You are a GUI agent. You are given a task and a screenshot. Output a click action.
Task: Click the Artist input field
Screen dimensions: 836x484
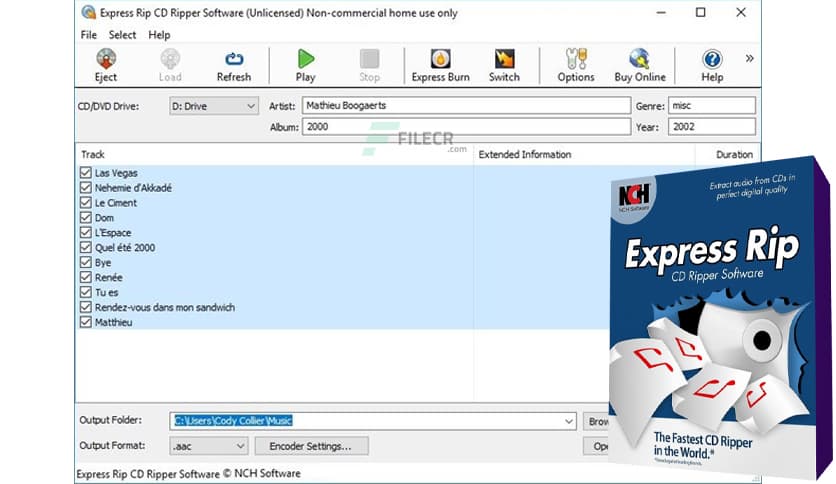pos(467,106)
